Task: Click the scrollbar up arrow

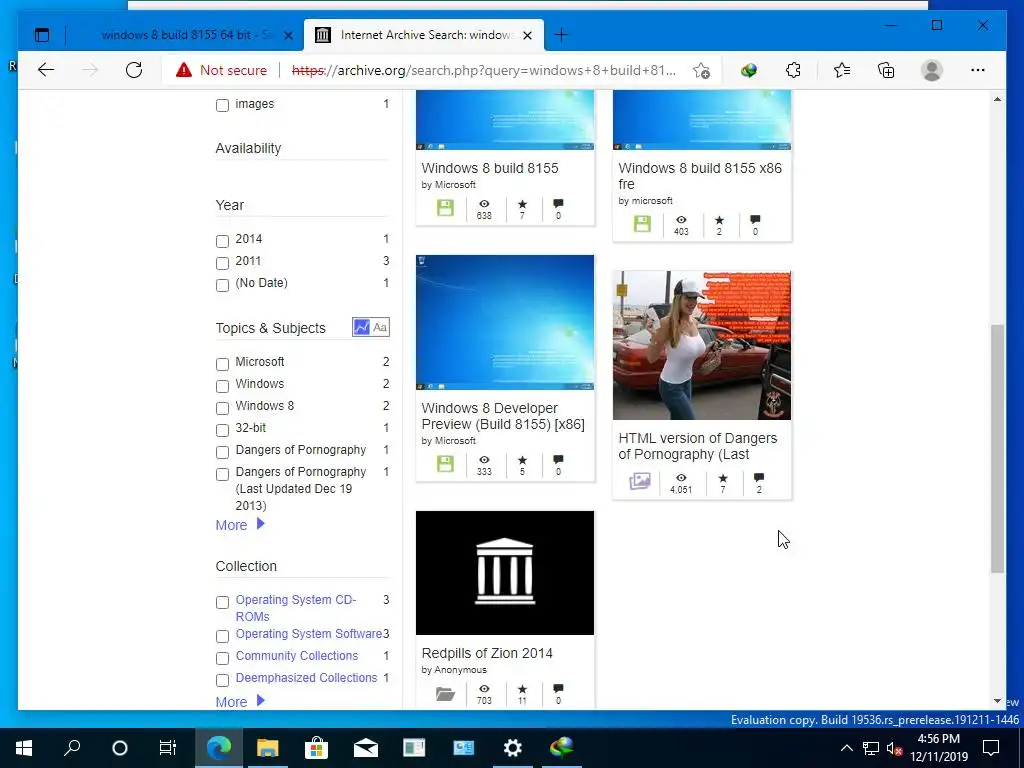Action: coord(997,99)
